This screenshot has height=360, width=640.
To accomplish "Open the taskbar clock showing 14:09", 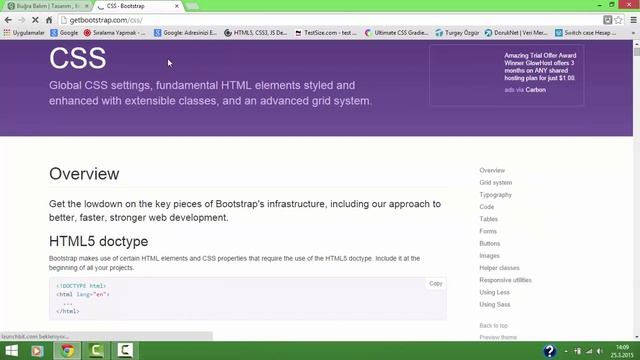I will pos(622,351).
